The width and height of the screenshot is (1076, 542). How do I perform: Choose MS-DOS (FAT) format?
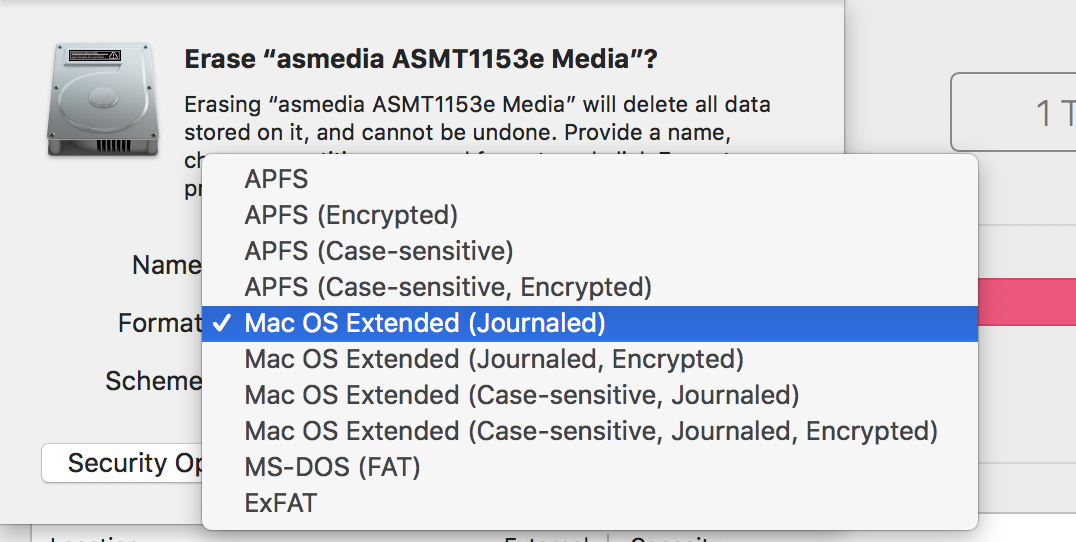pyautogui.click(x=589, y=467)
